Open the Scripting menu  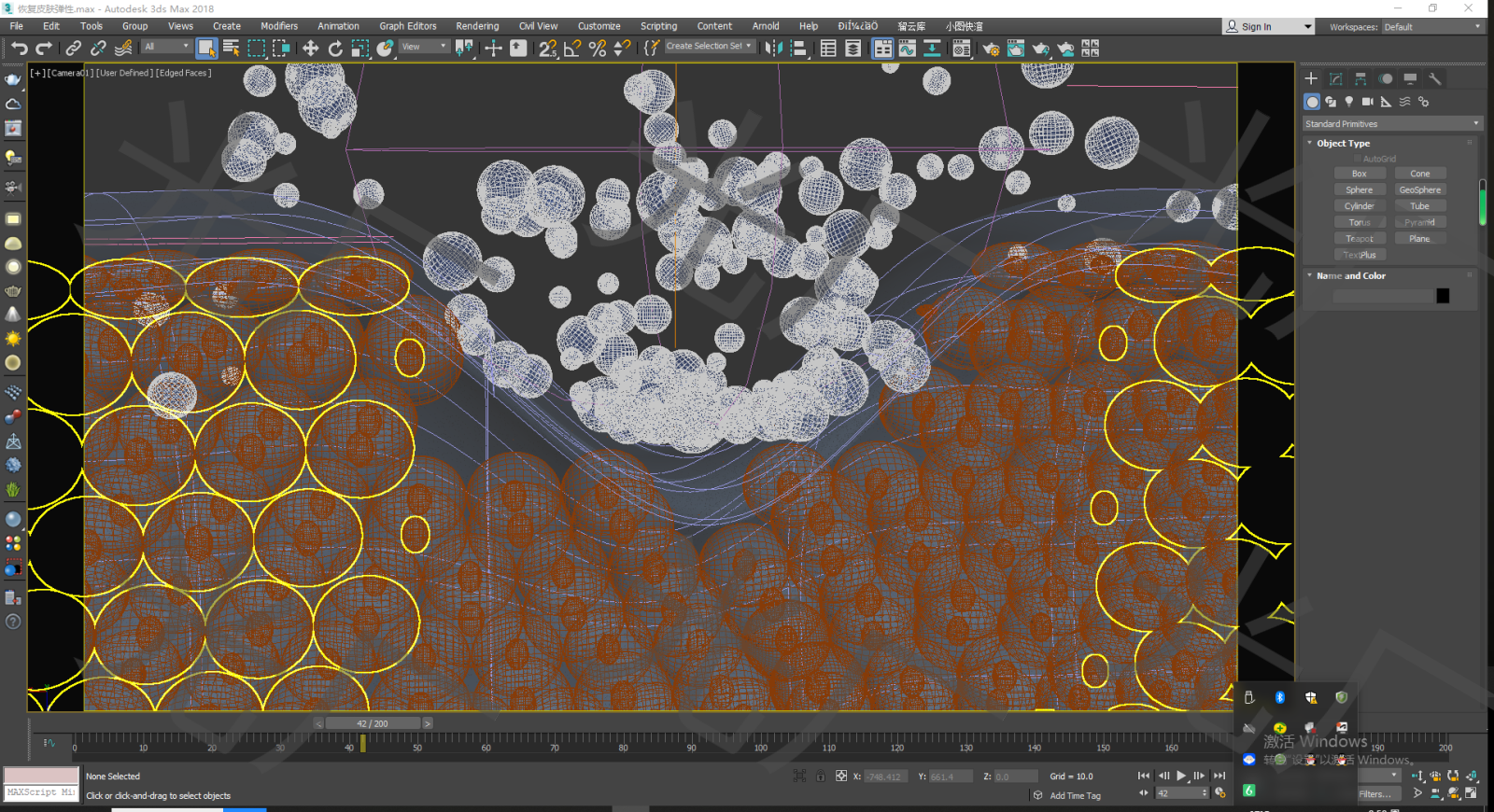click(658, 26)
